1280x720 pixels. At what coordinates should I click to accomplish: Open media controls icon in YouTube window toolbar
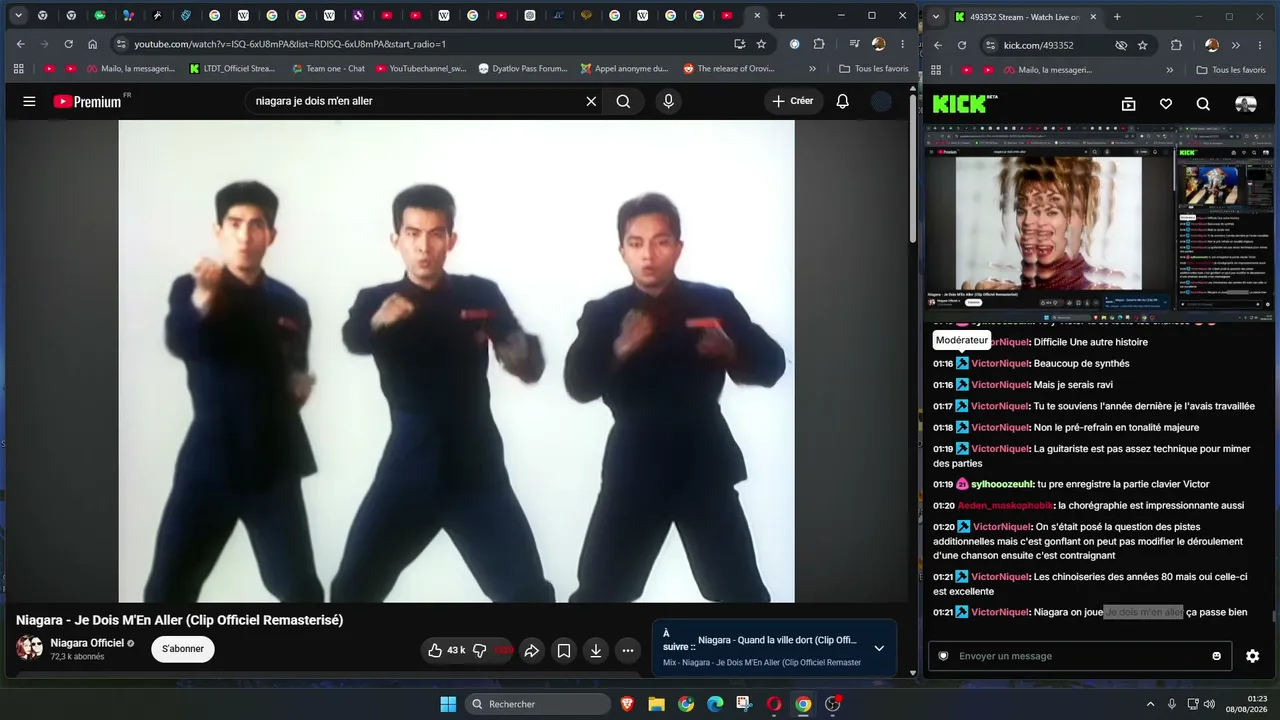(854, 44)
